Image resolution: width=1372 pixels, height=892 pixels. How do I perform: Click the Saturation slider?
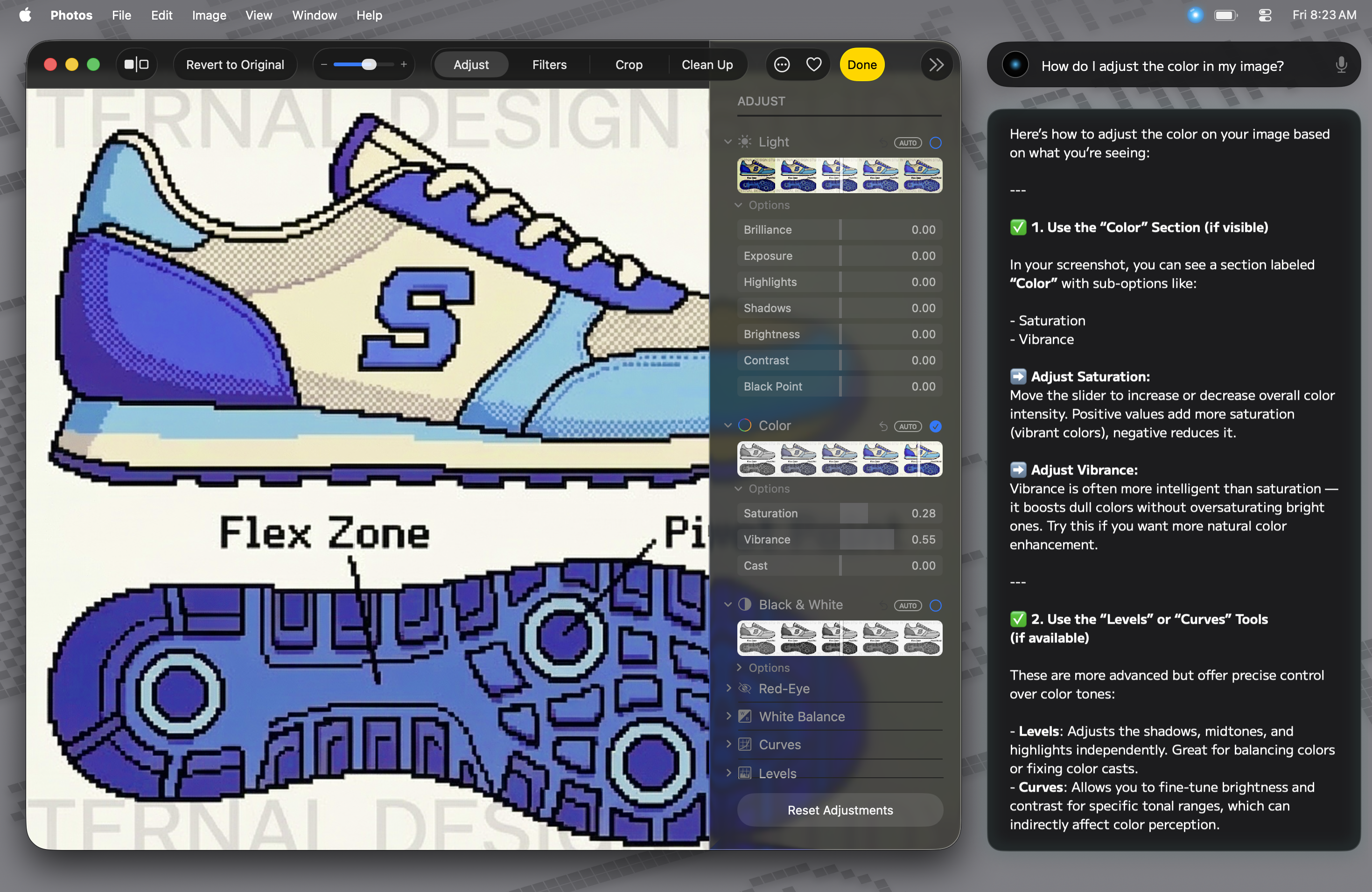840,513
